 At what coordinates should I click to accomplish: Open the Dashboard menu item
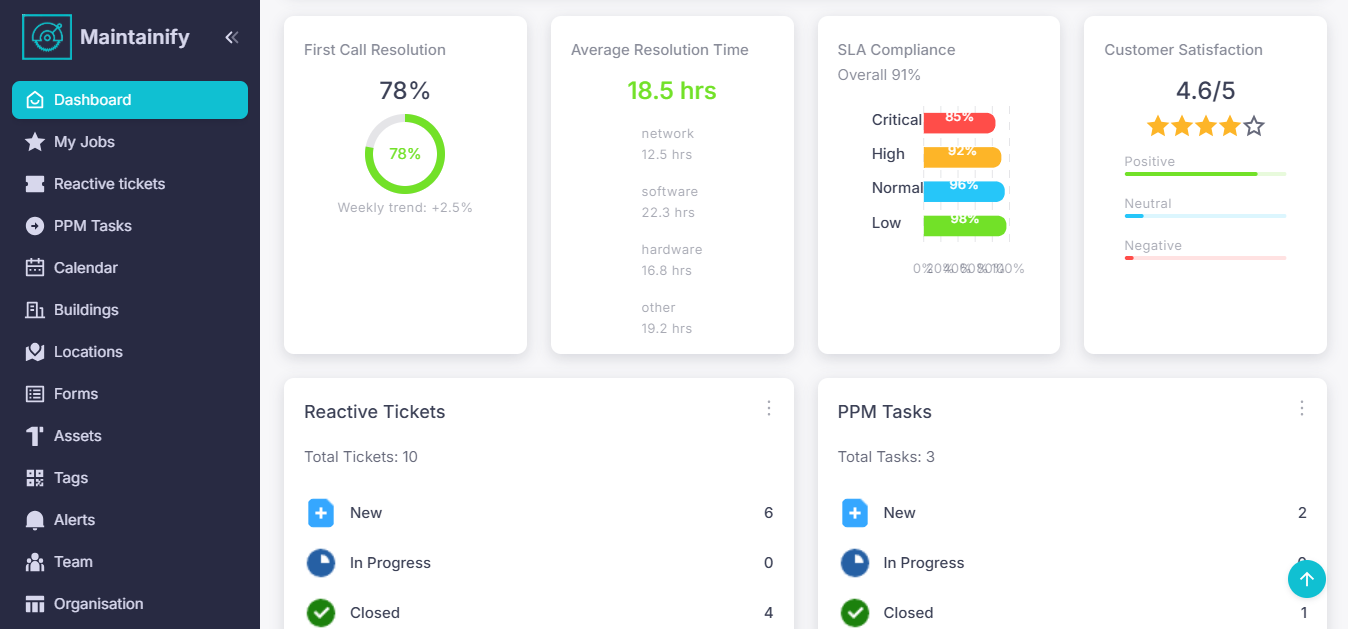point(130,100)
